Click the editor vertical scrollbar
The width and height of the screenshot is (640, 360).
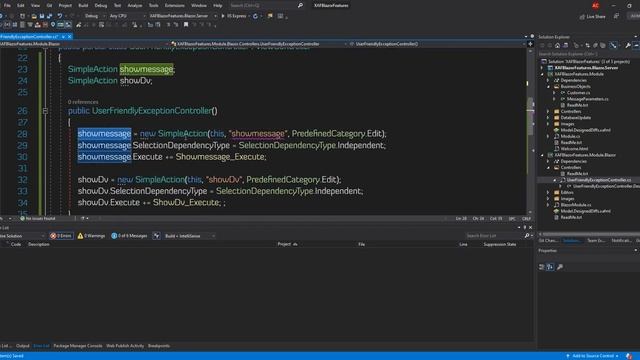coord(530,131)
